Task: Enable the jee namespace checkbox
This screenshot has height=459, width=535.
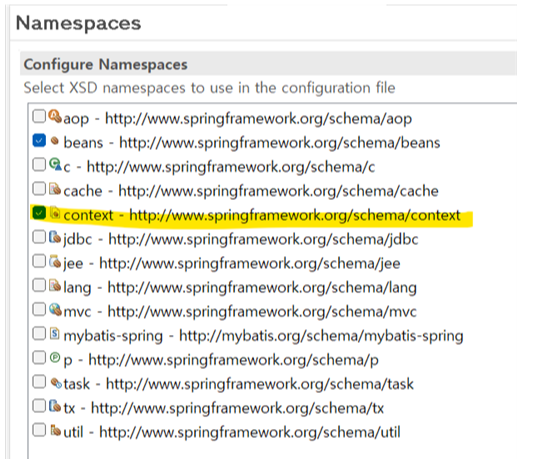Action: [x=39, y=261]
